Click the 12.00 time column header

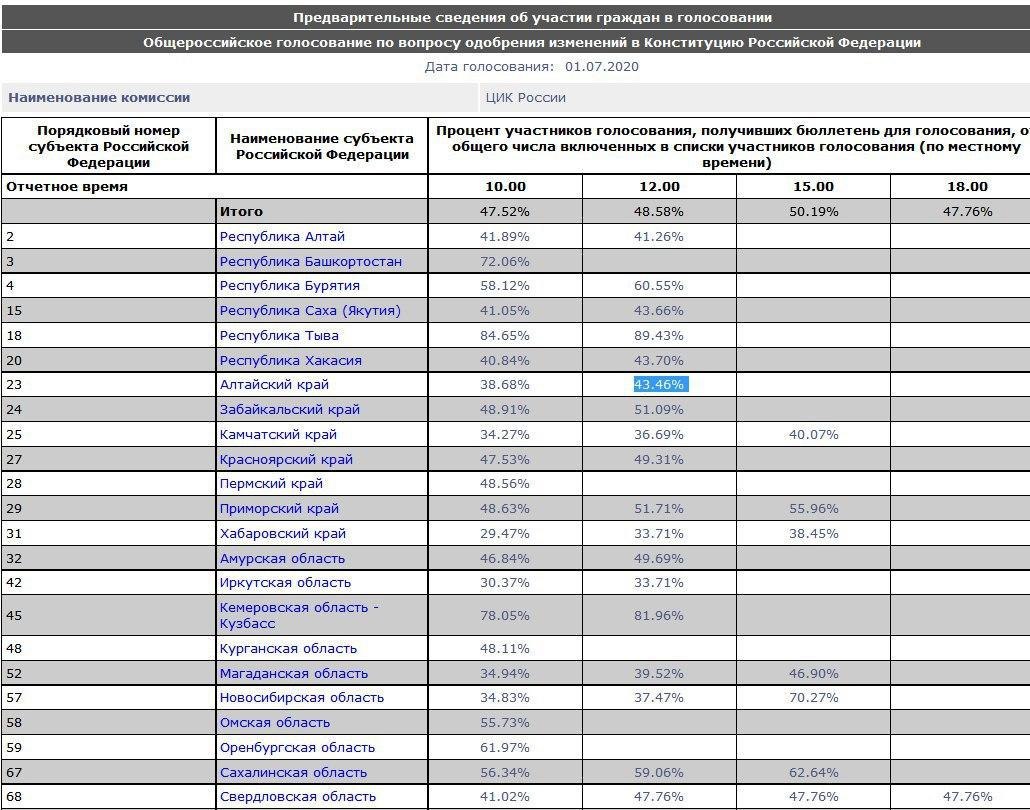660,187
